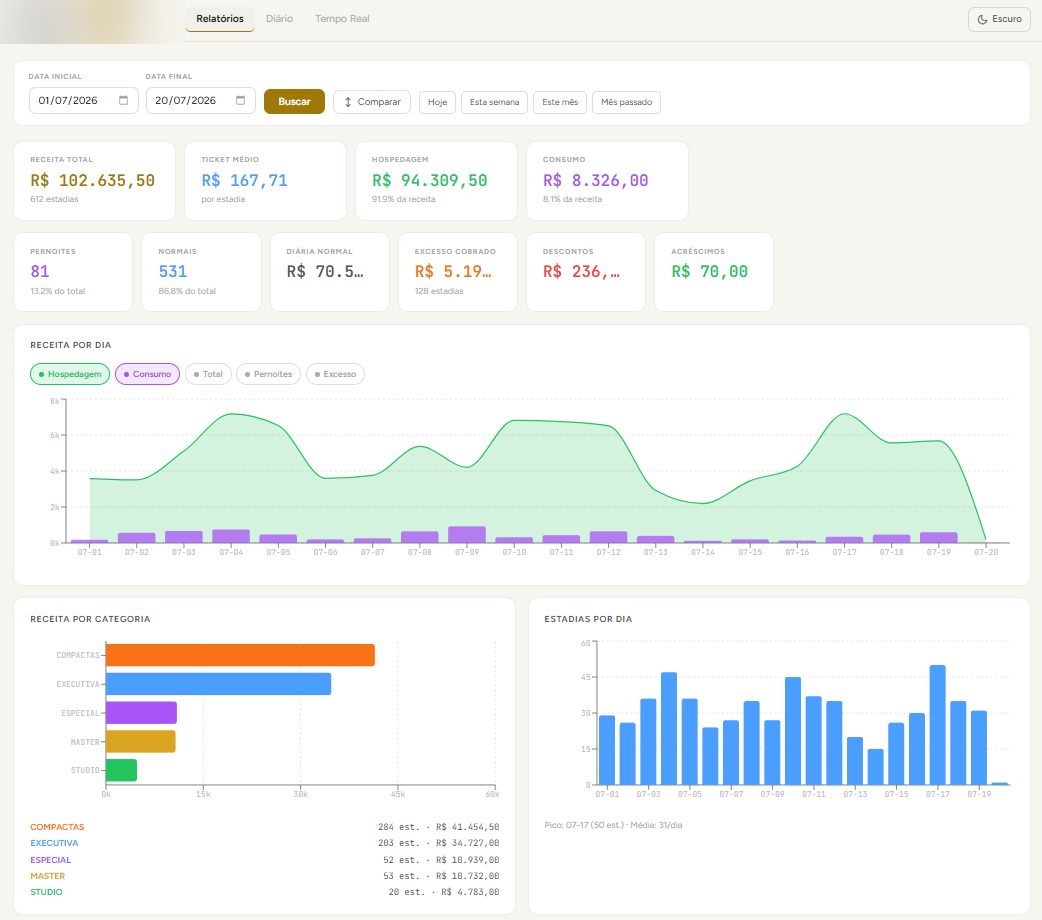Click the Normais count 531
The height and width of the screenshot is (920, 1042).
point(173,271)
